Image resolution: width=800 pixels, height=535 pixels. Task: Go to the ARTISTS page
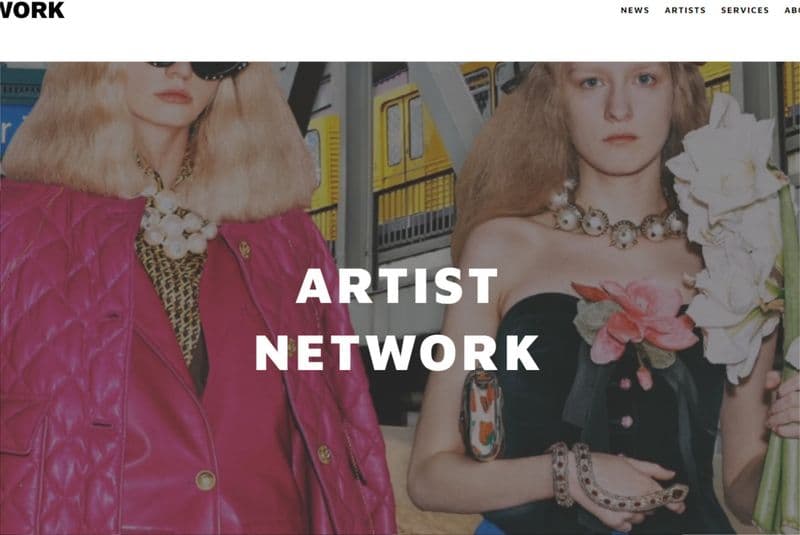pos(685,10)
